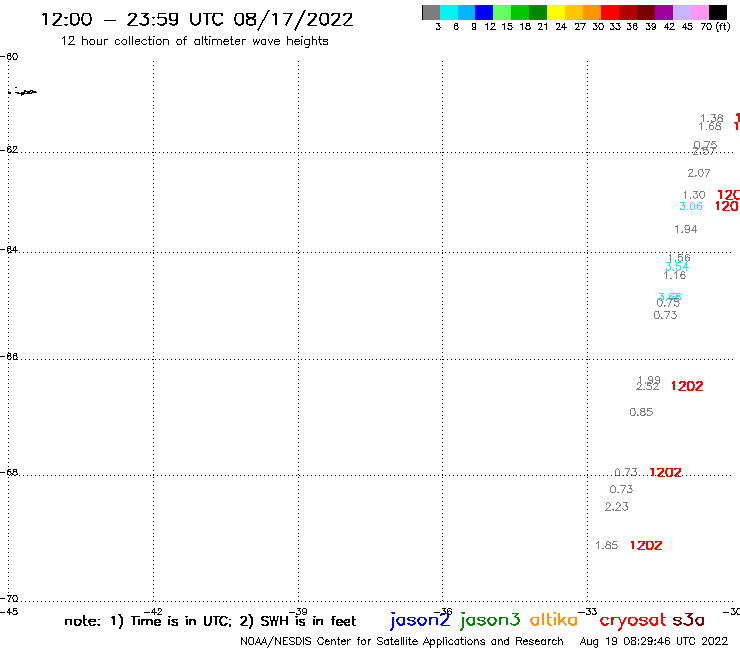Select the purple 42 ft legend swatch
The height and width of the screenshot is (650, 740).
(x=664, y=12)
